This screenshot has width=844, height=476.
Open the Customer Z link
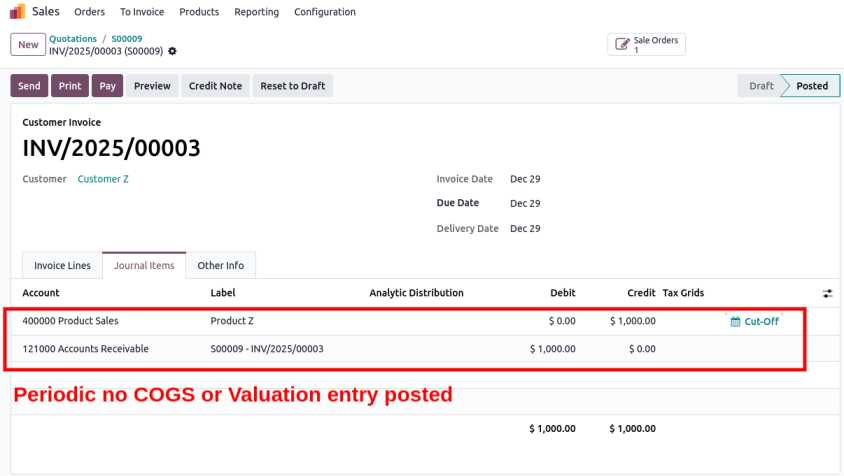coord(103,179)
